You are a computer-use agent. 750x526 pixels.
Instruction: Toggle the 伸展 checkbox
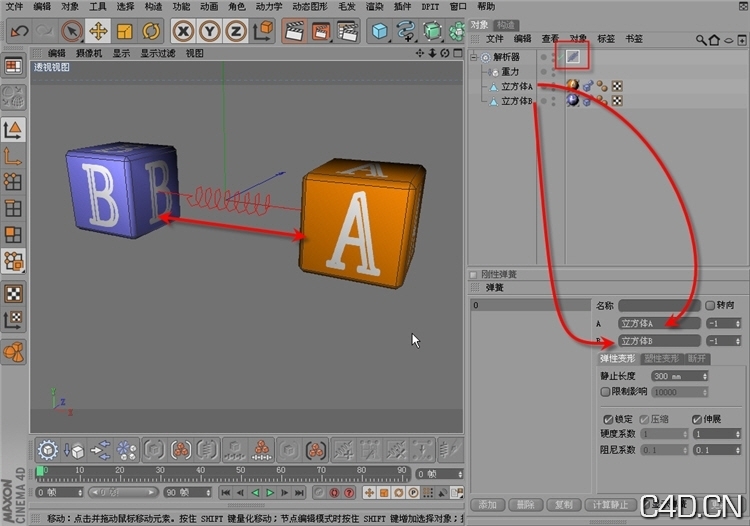(x=697, y=419)
